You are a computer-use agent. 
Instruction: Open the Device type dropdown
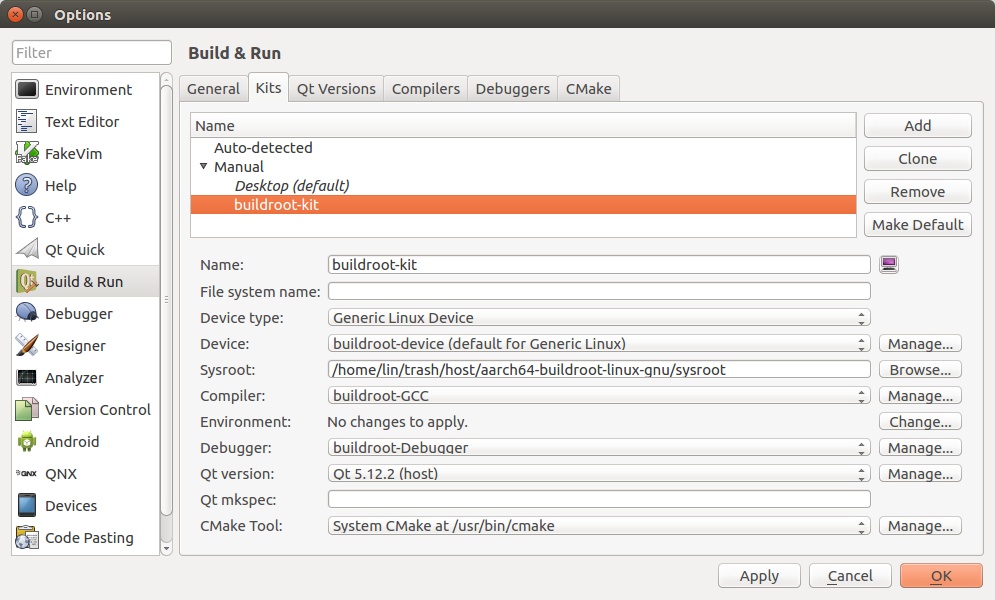[x=599, y=318]
